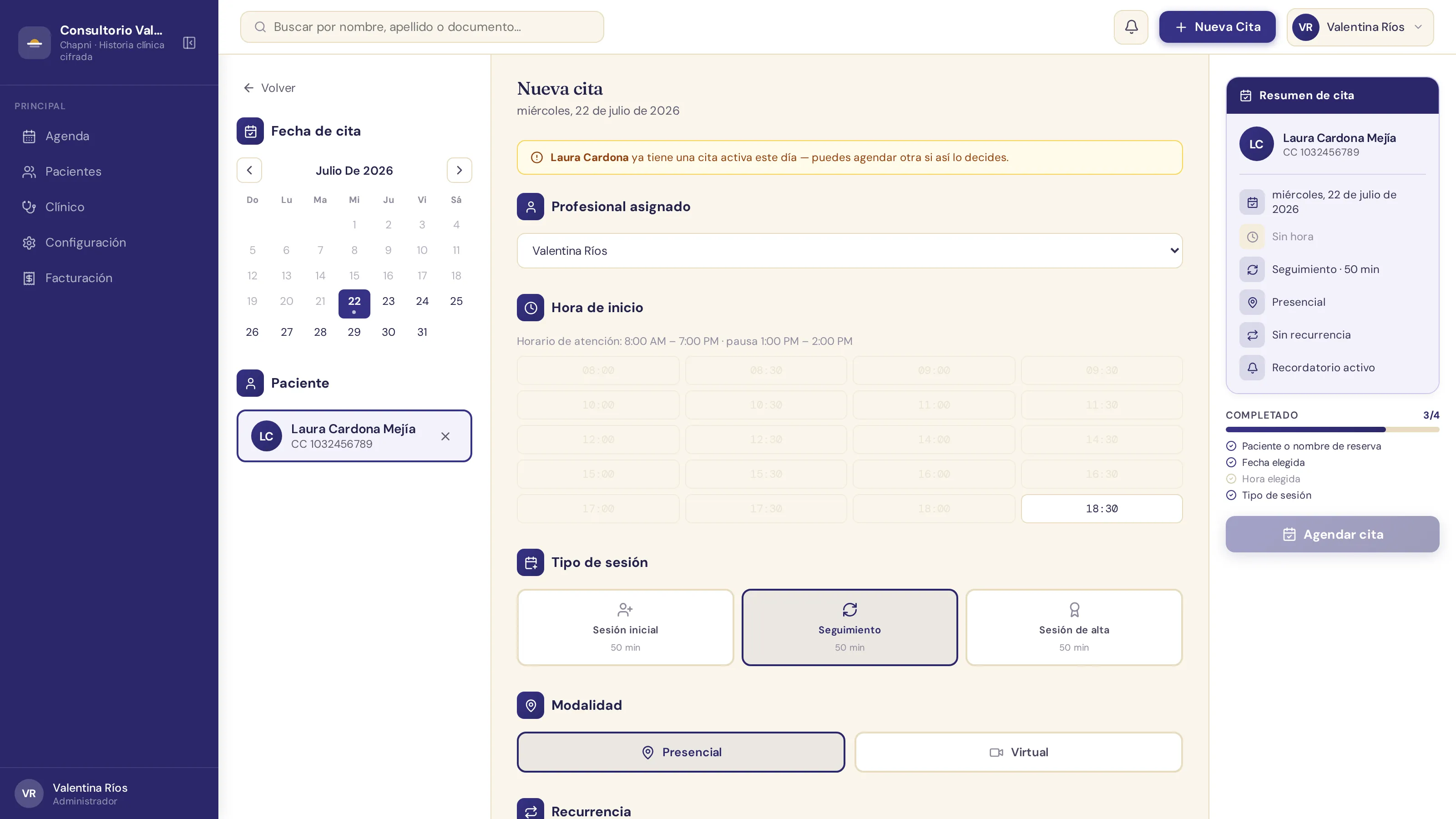Click Consultorio logo icon in sidebar

(35, 43)
